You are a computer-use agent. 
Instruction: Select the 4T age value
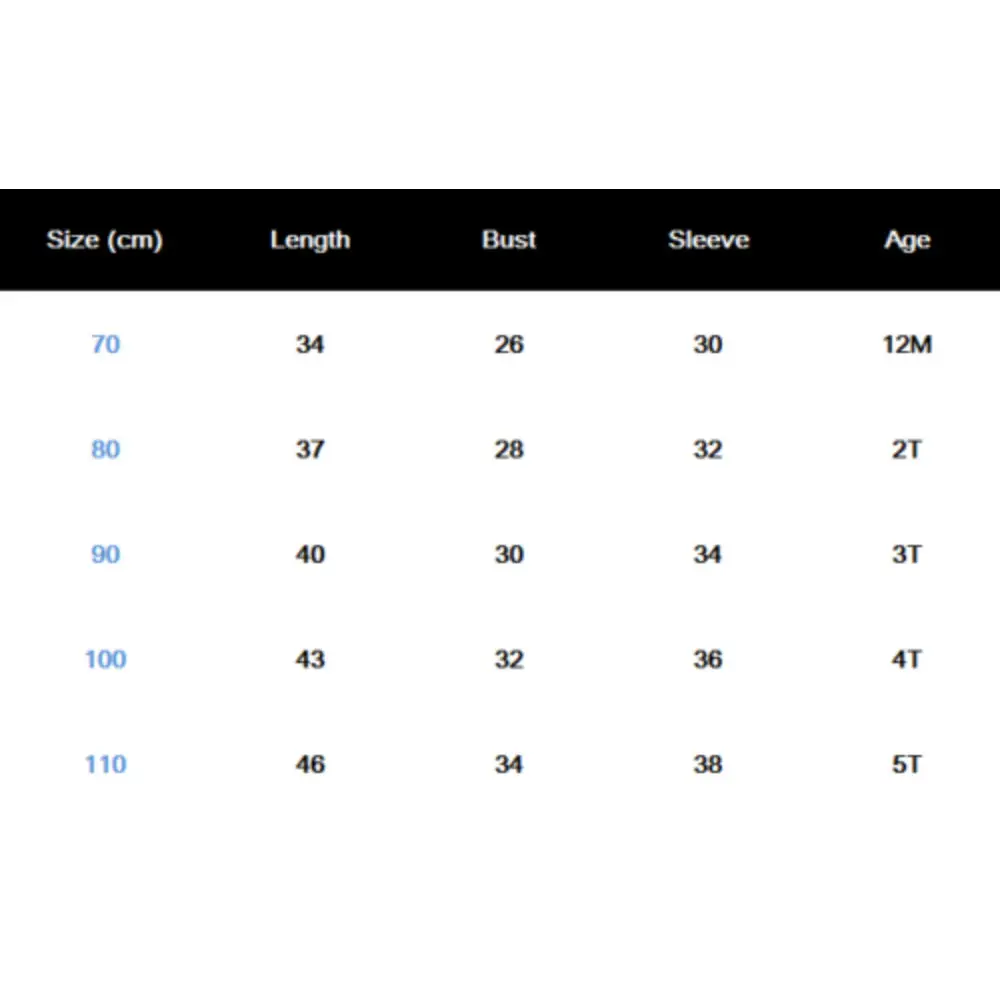tap(907, 659)
